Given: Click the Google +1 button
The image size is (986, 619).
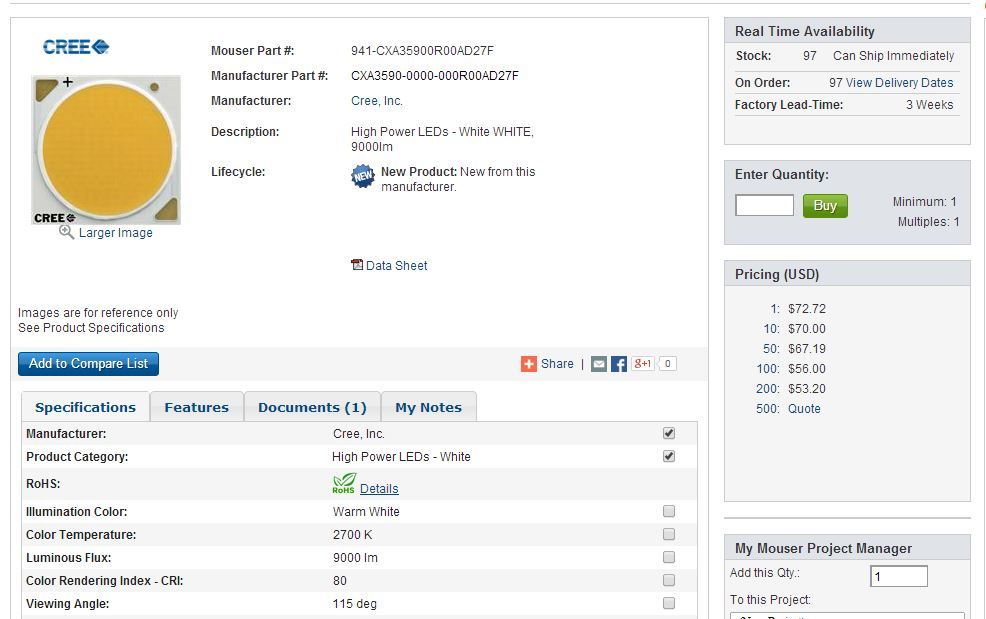Looking at the screenshot, I should click(642, 363).
